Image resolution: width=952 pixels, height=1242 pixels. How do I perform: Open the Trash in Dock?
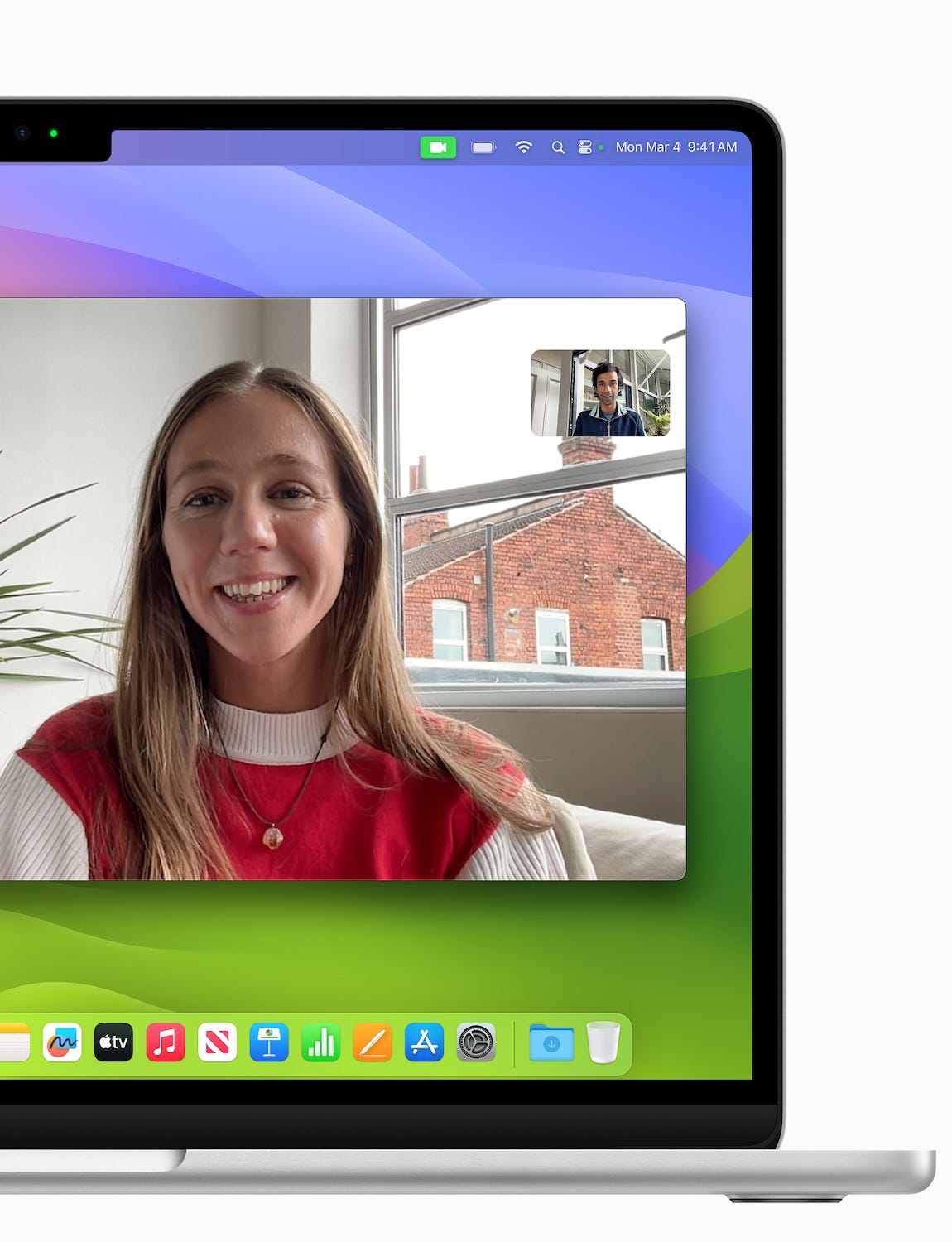[x=603, y=1042]
